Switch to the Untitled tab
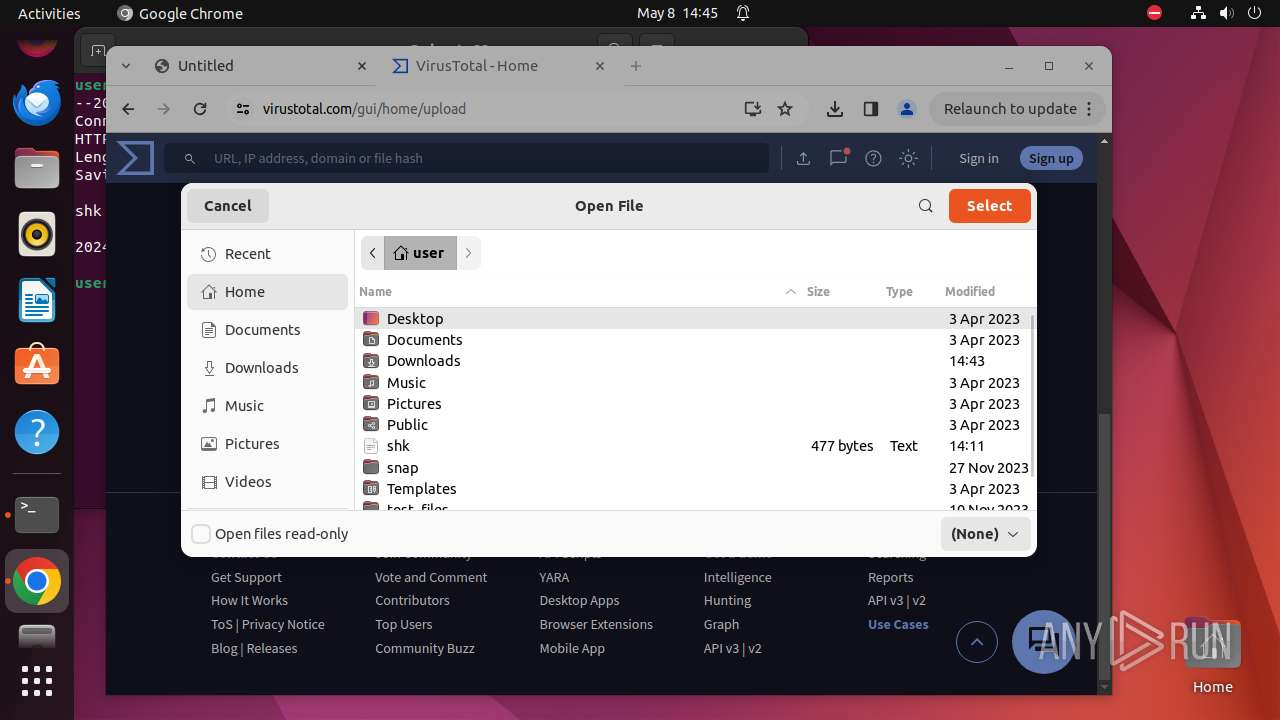1280x720 pixels. pyautogui.click(x=262, y=66)
